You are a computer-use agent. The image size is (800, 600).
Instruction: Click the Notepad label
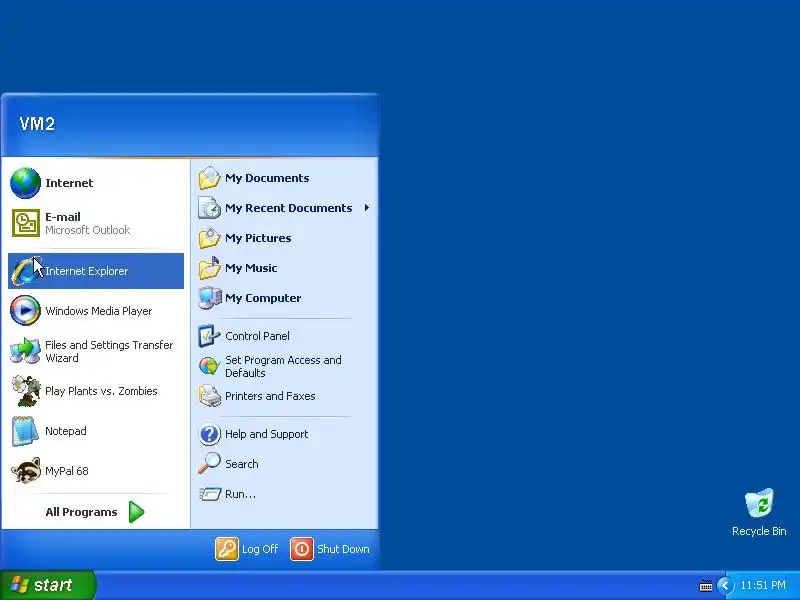(65, 431)
